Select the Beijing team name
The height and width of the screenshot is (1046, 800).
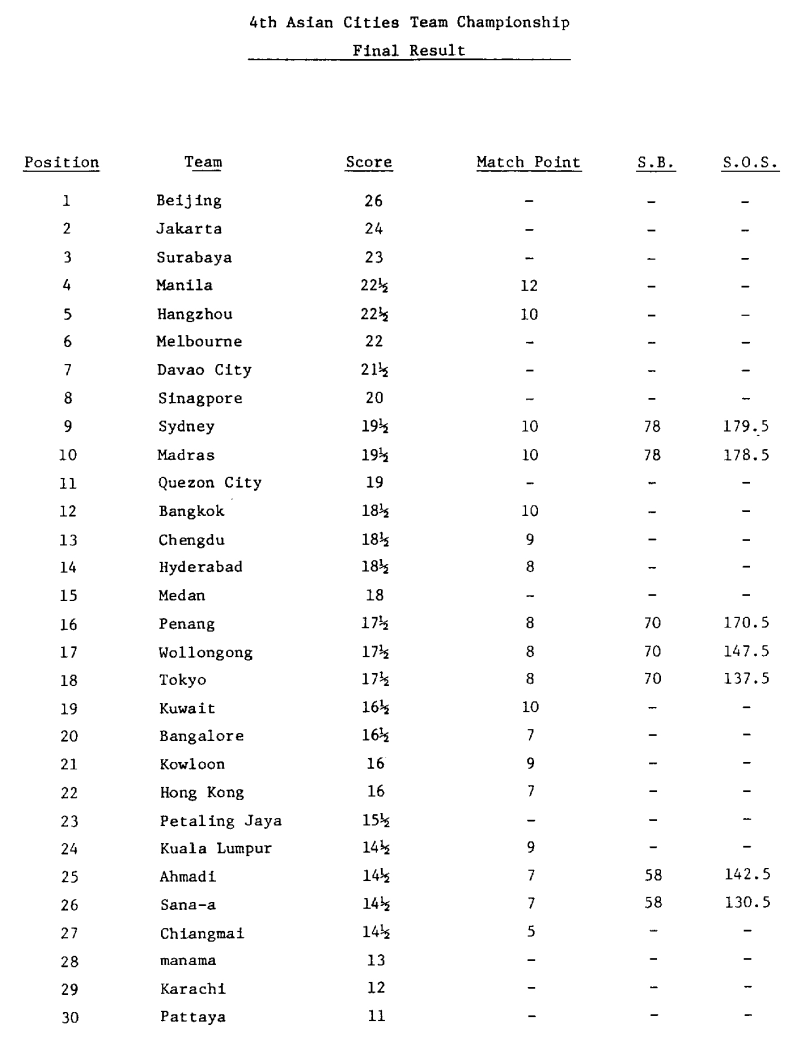[190, 201]
